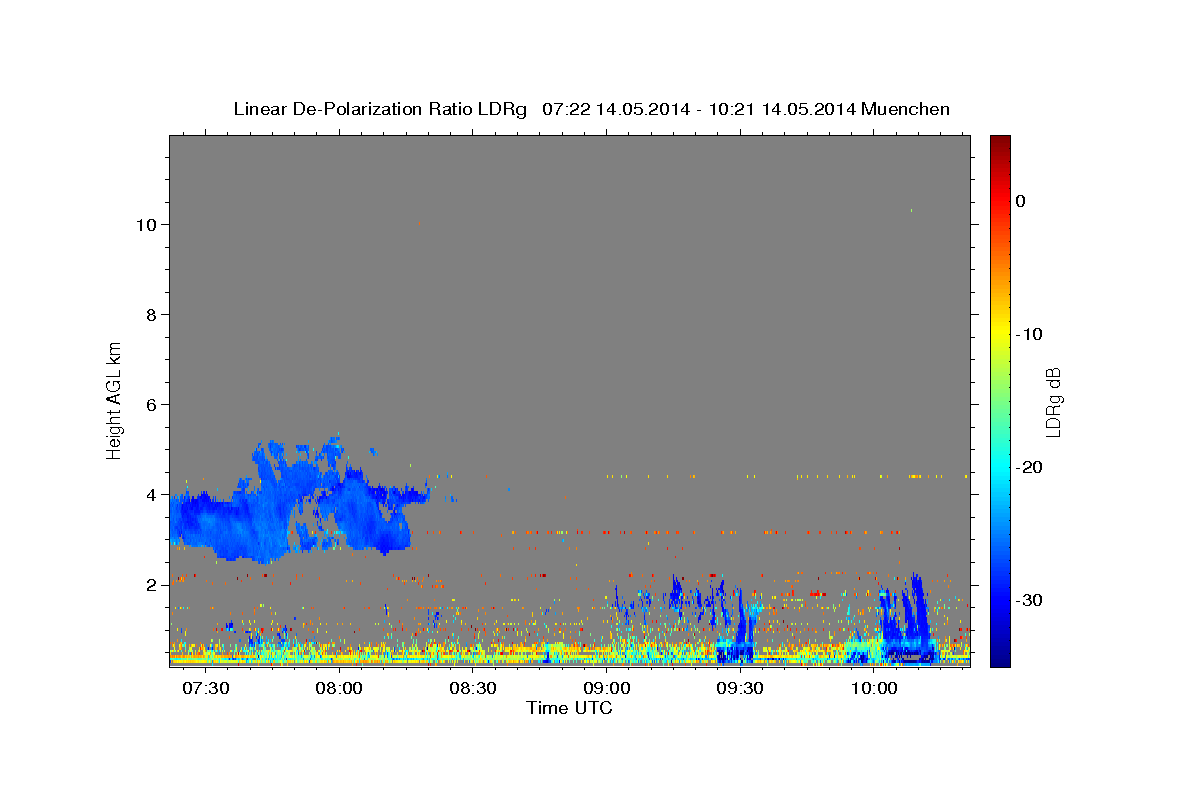The height and width of the screenshot is (800, 1200).
Task: Click the 10:00 time tick label
Action: pyautogui.click(x=874, y=689)
